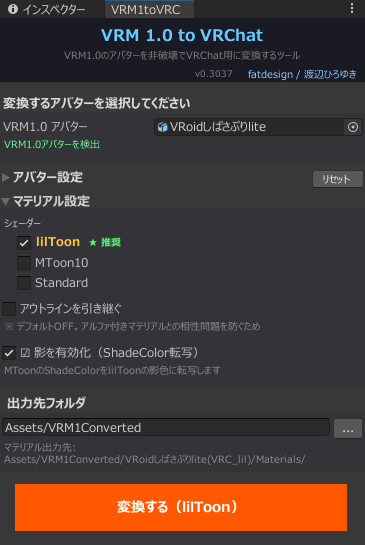Open the object picker for VRM1.0 avatar
The image size is (365, 545).
352,127
